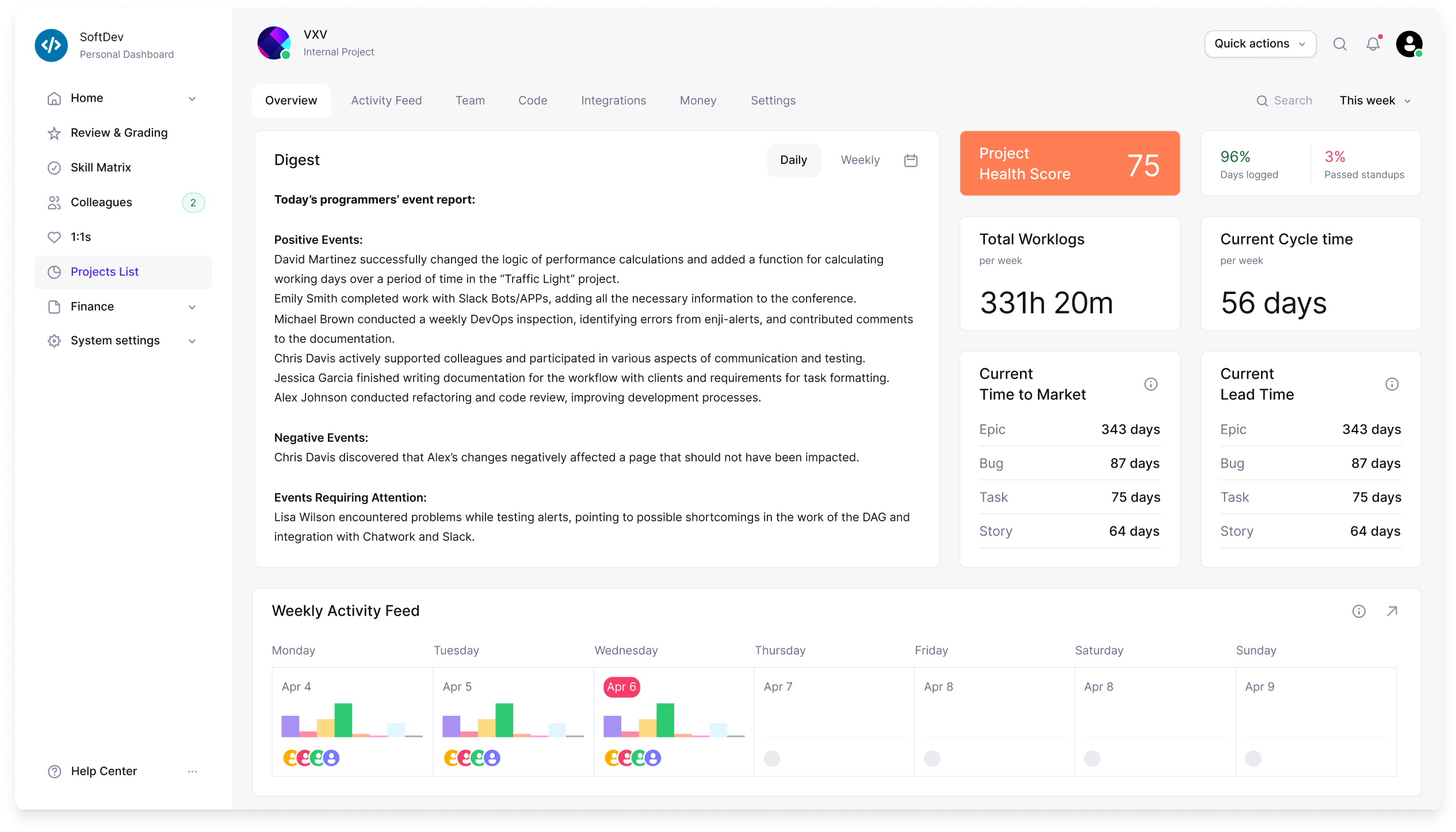
Task: Select the Projects List clock icon
Action: [54, 272]
